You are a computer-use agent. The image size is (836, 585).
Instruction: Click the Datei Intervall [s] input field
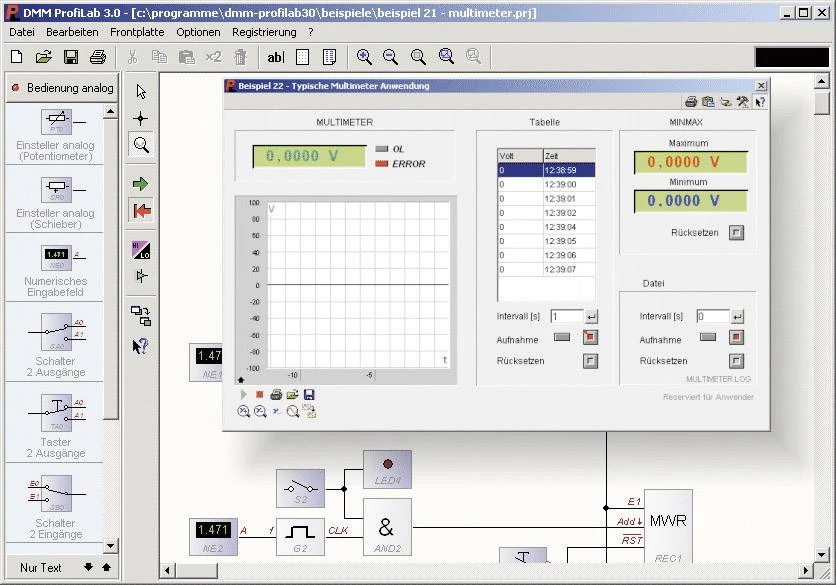(x=711, y=317)
